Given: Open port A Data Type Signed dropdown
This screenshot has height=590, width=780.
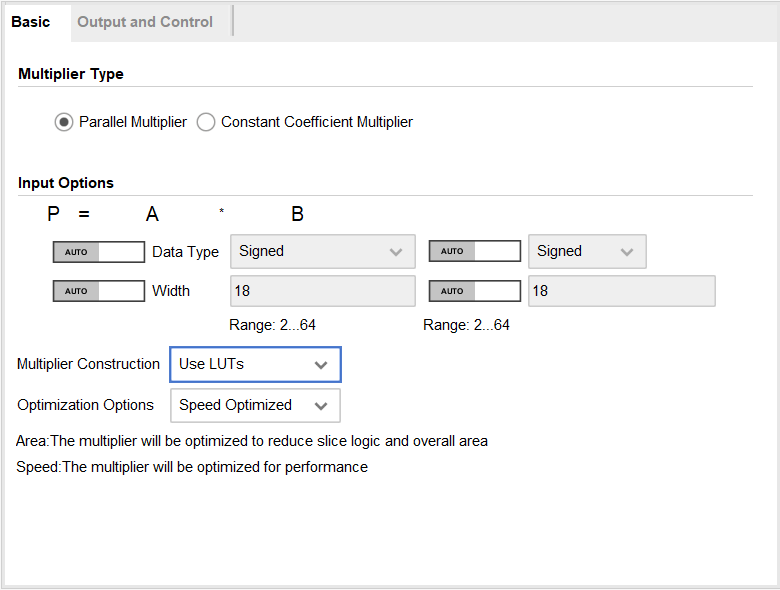Looking at the screenshot, I should click(323, 251).
